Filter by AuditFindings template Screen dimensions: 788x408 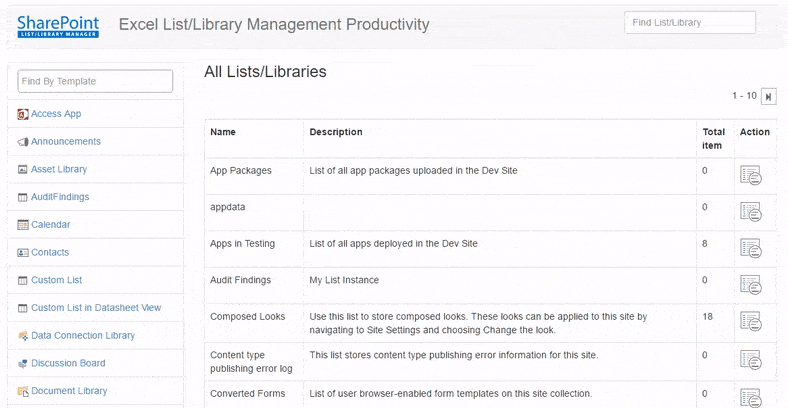[x=60, y=197]
